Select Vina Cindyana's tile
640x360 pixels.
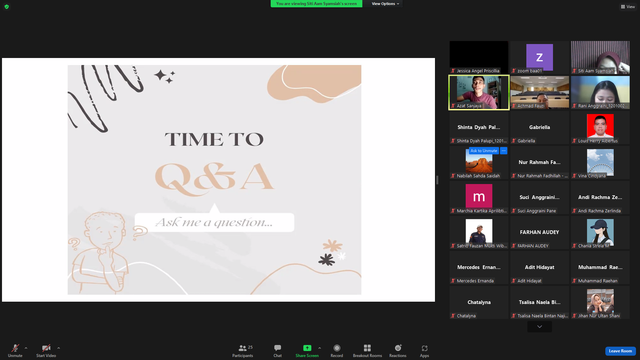(x=600, y=162)
